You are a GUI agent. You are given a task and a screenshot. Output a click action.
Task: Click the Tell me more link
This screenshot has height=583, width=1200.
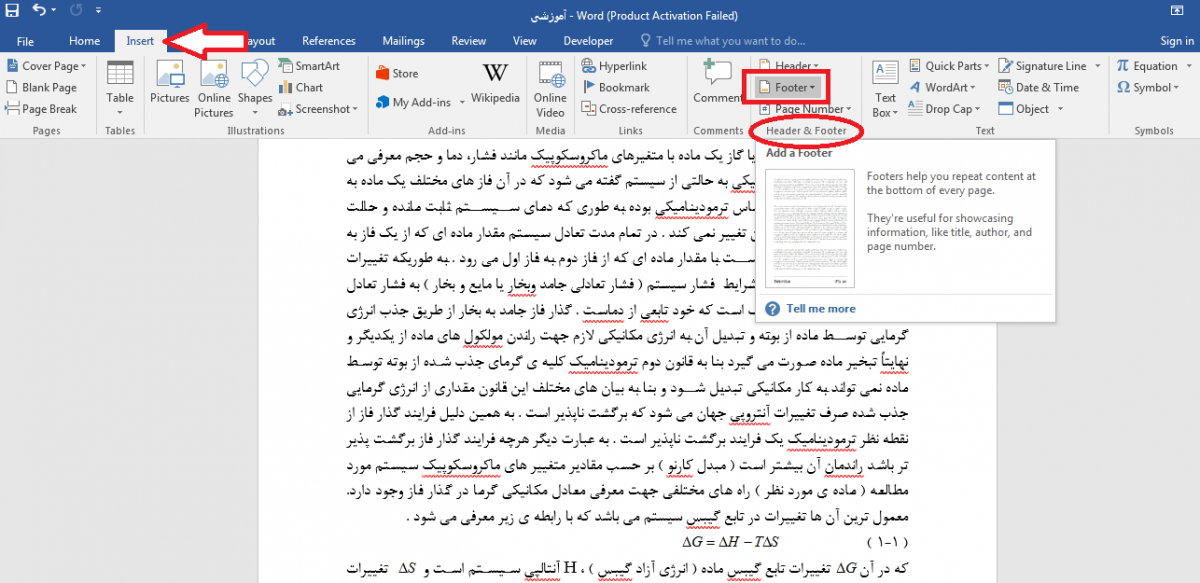(820, 309)
